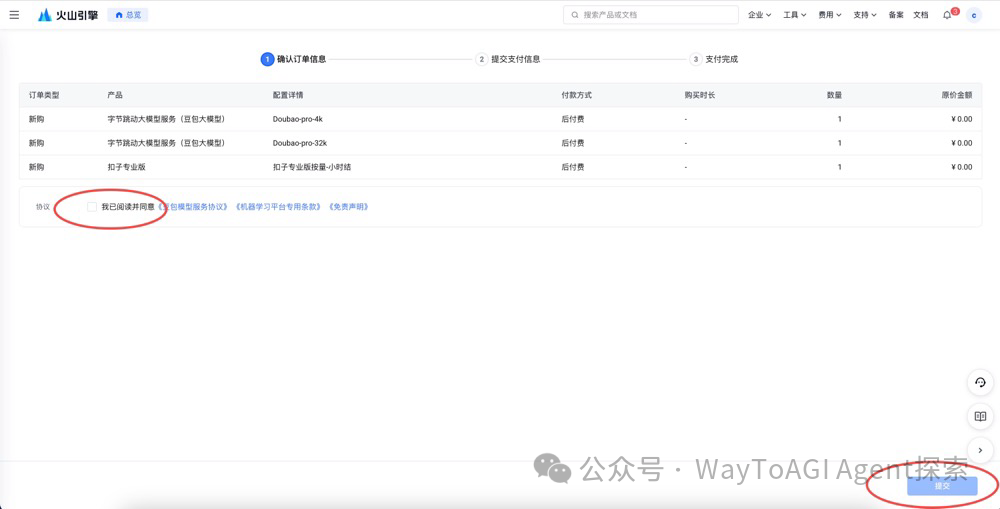This screenshot has height=509, width=1000.
Task: Click the 扣子专业版 product cell
Action: [x=126, y=167]
